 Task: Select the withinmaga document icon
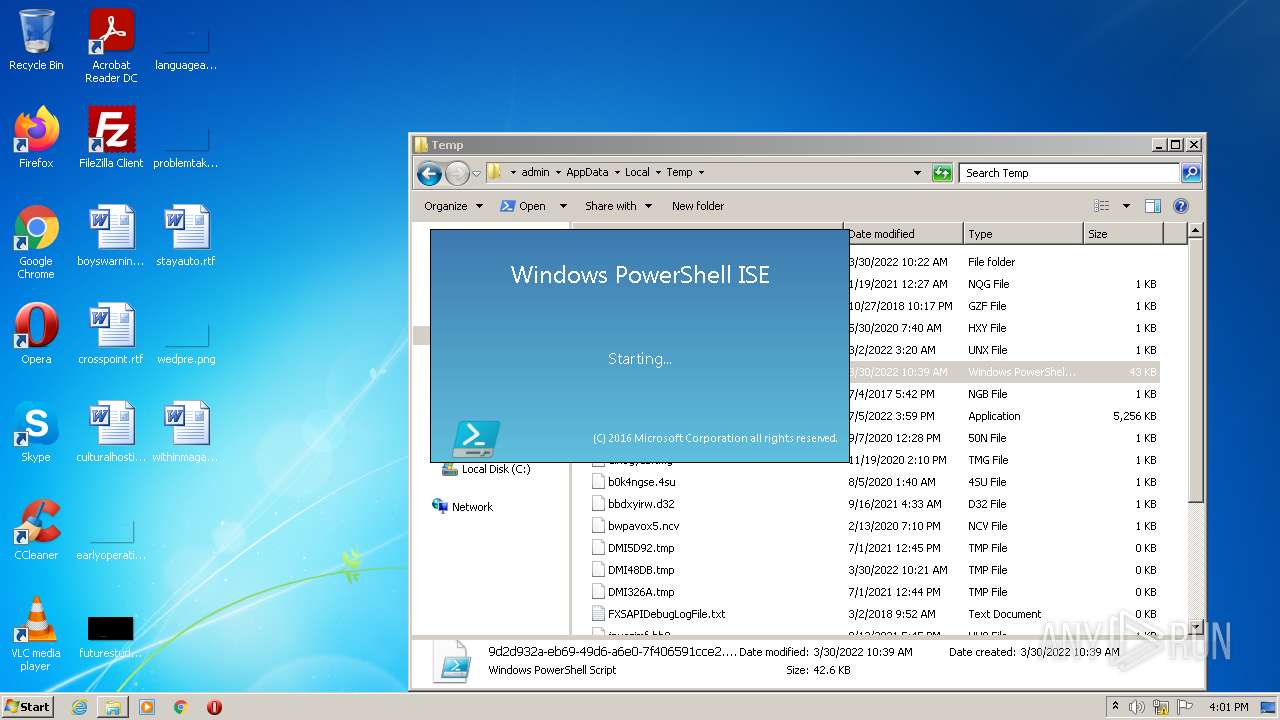[186, 432]
